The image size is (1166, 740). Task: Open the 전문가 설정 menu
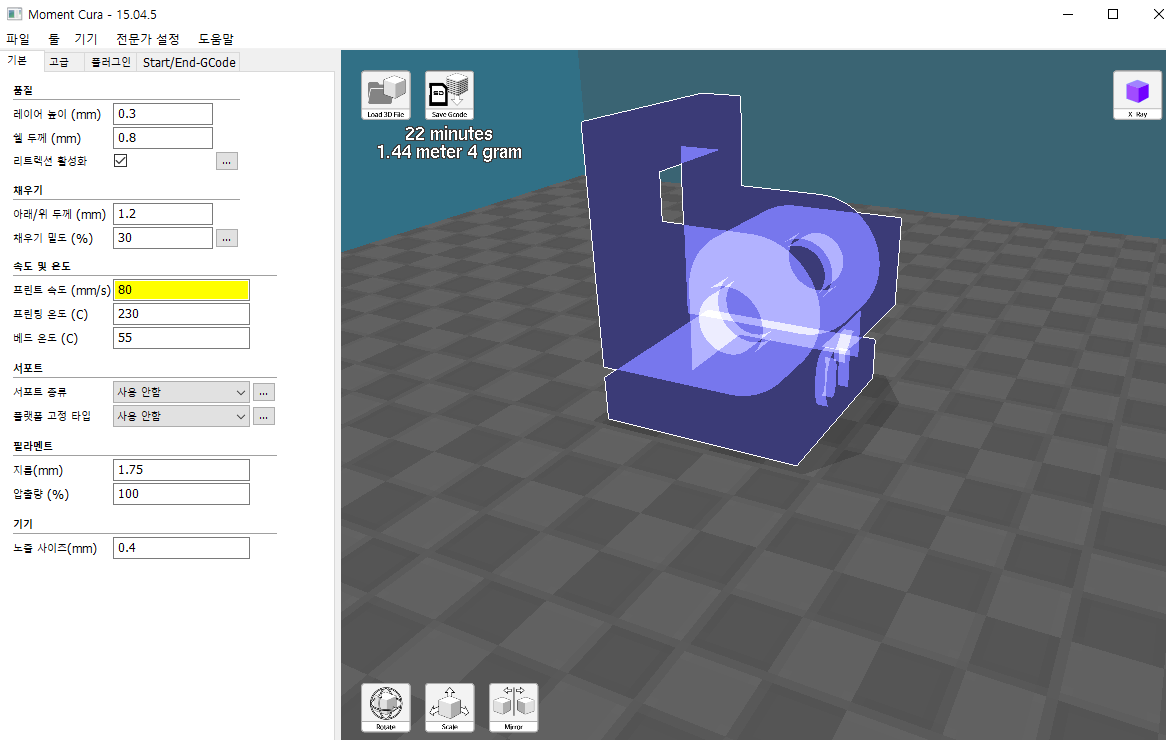click(x=147, y=39)
